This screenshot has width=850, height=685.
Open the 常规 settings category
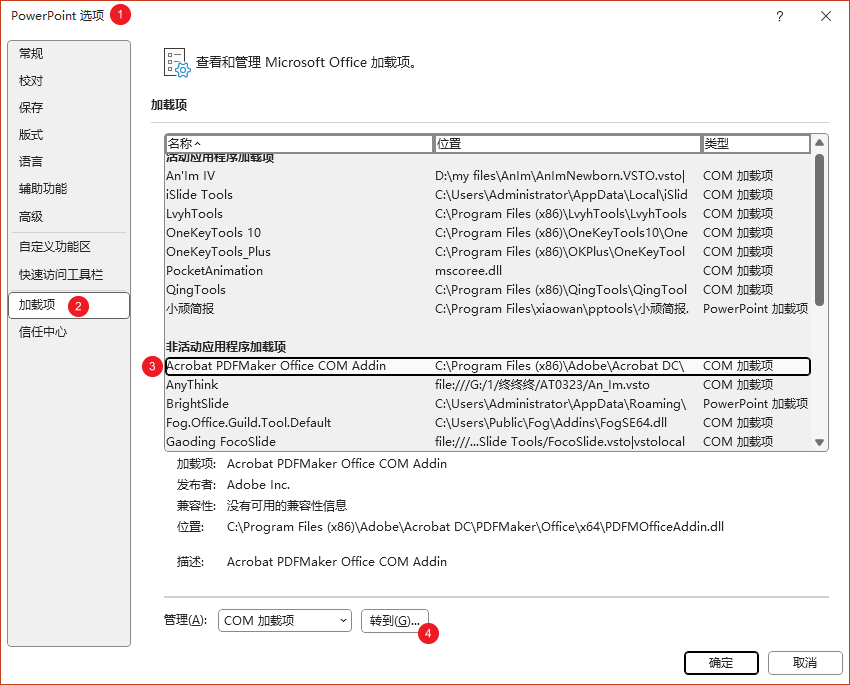coord(32,54)
